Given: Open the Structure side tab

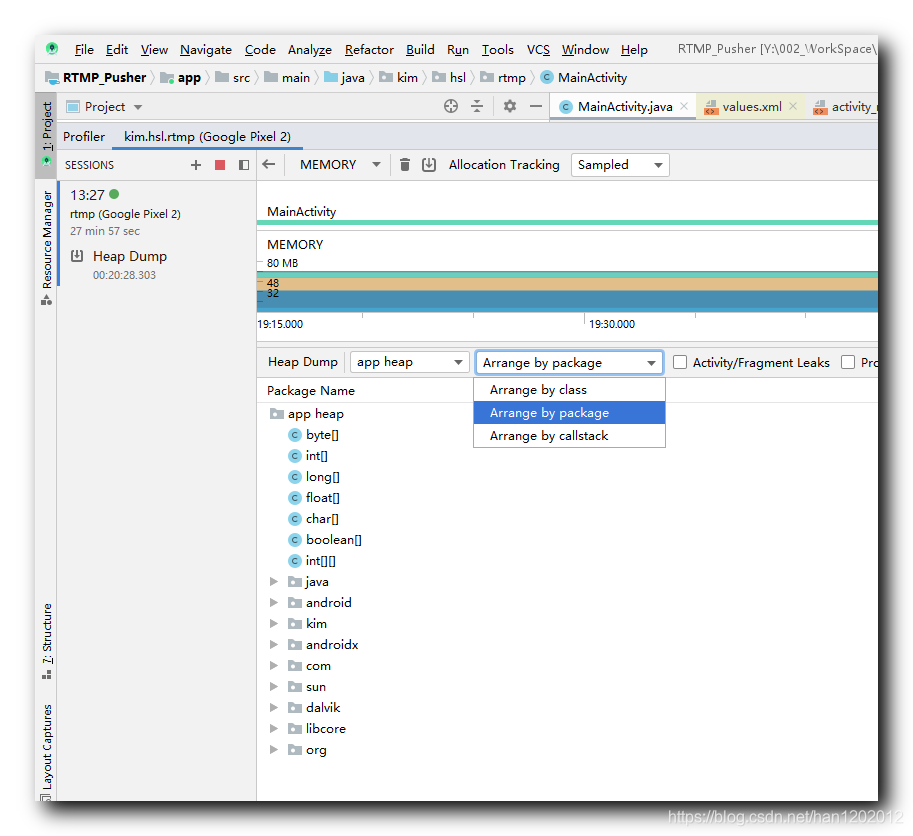Looking at the screenshot, I should [47, 640].
